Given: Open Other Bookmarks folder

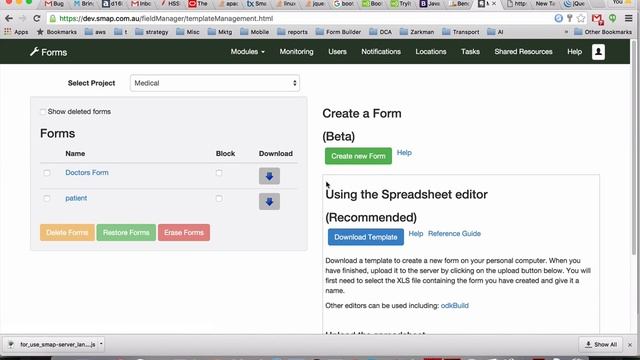Looking at the screenshot, I should [x=603, y=32].
